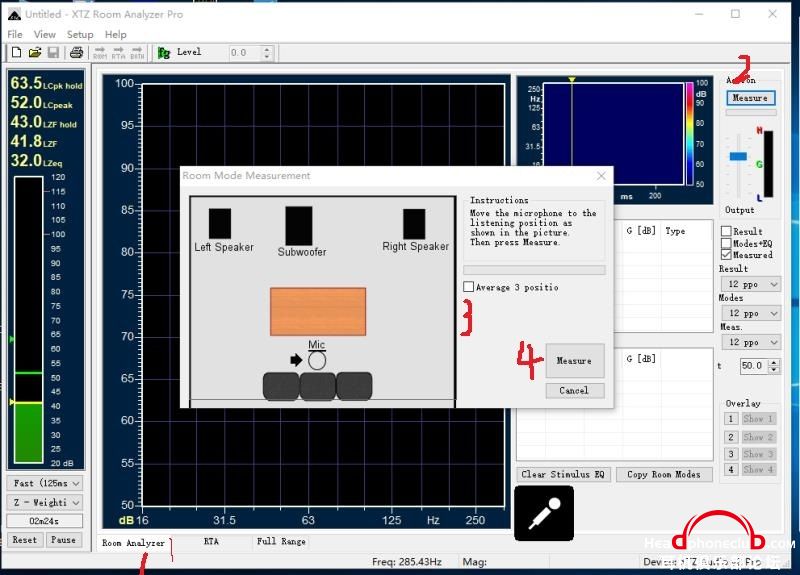Image resolution: width=800 pixels, height=575 pixels.
Task: Close the Room Mode Measurement dialog
Action: point(601,176)
